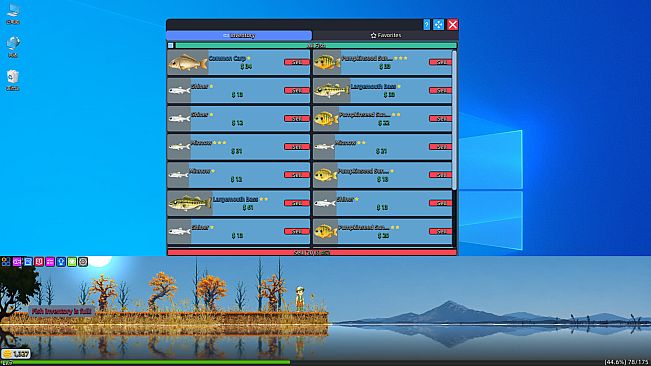The image size is (651, 366).
Task: Open the red game toolbar icon
Action: coord(39,261)
